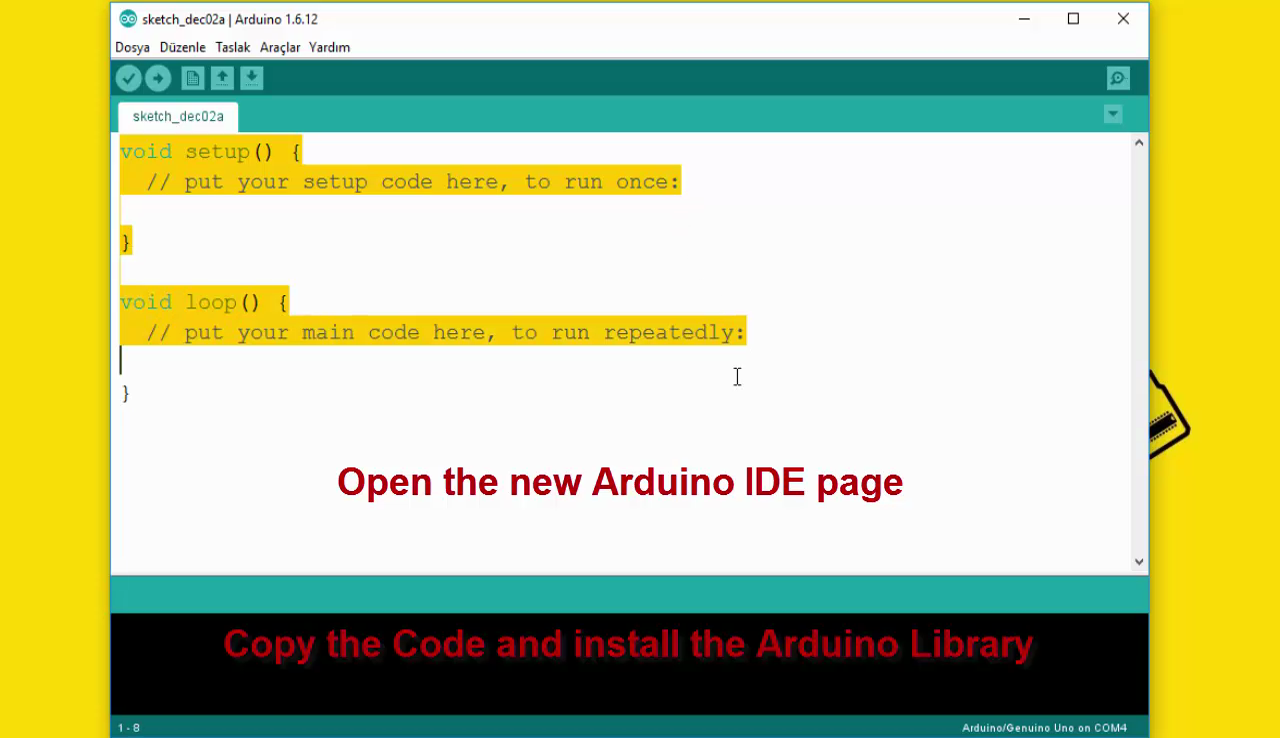This screenshot has width=1280, height=738.
Task: Open the Araçlar menu
Action: click(280, 47)
